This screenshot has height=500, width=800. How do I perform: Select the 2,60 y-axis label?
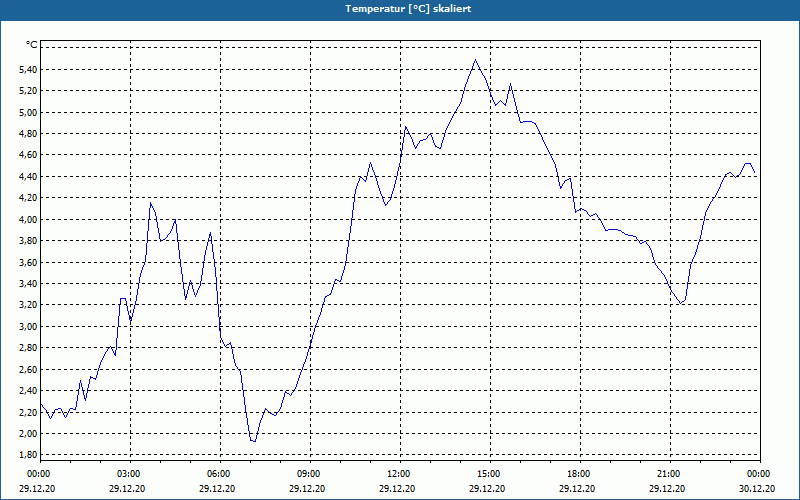pyautogui.click(x=28, y=369)
